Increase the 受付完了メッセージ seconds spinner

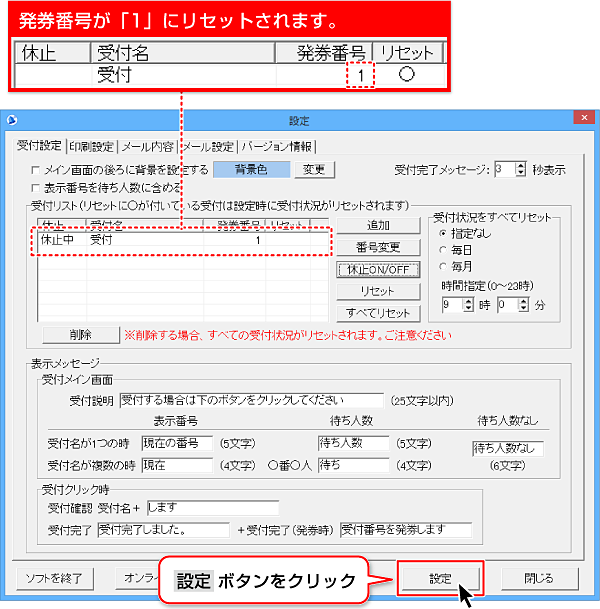point(520,166)
